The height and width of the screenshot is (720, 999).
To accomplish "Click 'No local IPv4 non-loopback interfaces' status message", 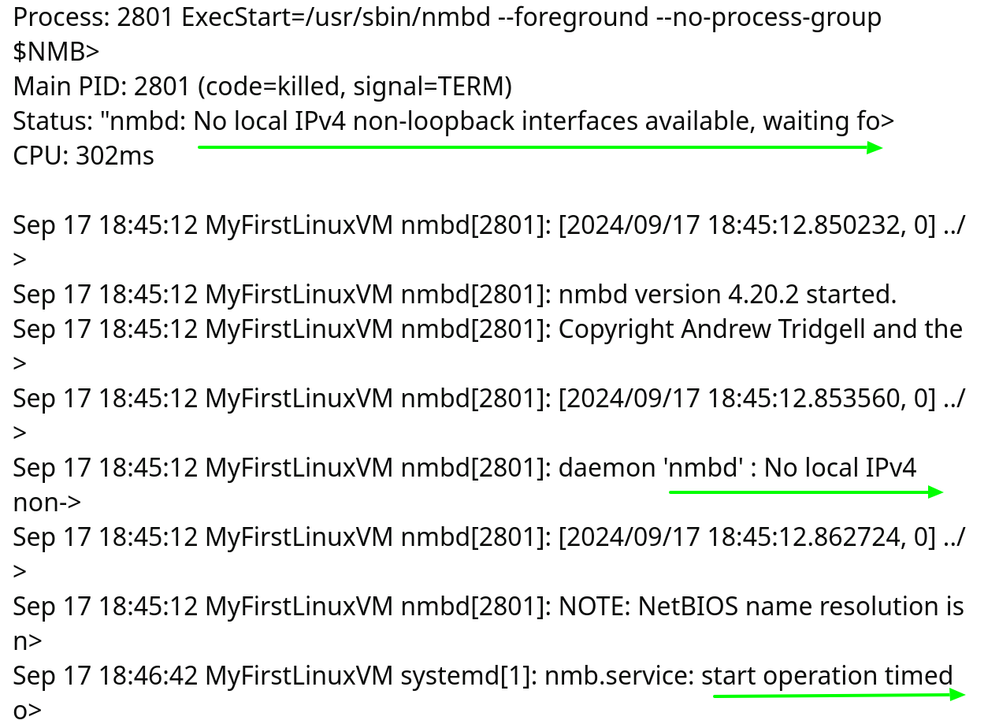I will pyautogui.click(x=420, y=122).
